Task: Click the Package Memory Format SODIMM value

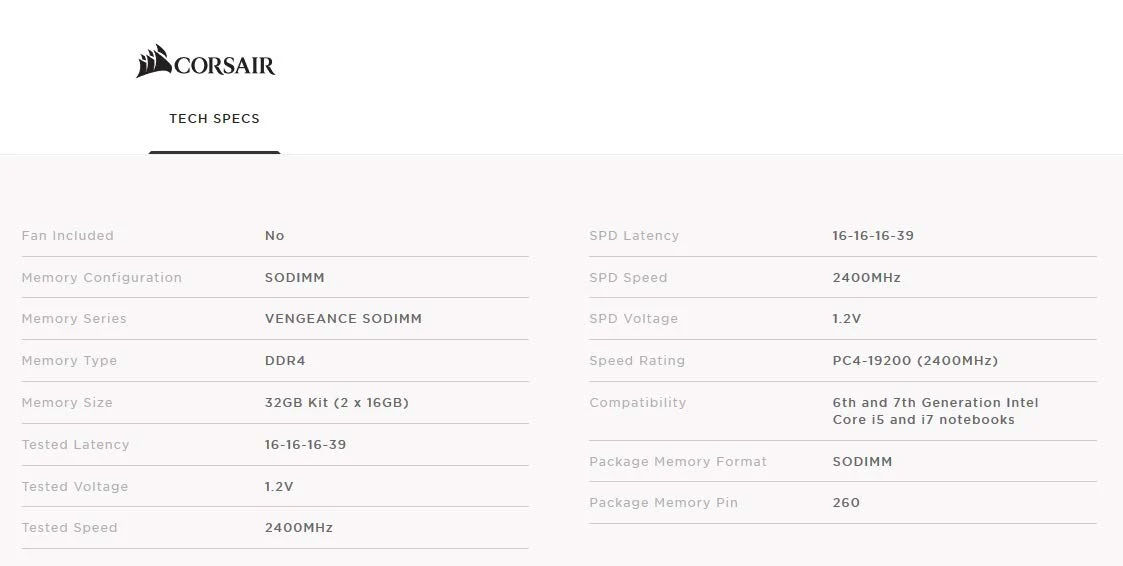Action: [x=862, y=462]
